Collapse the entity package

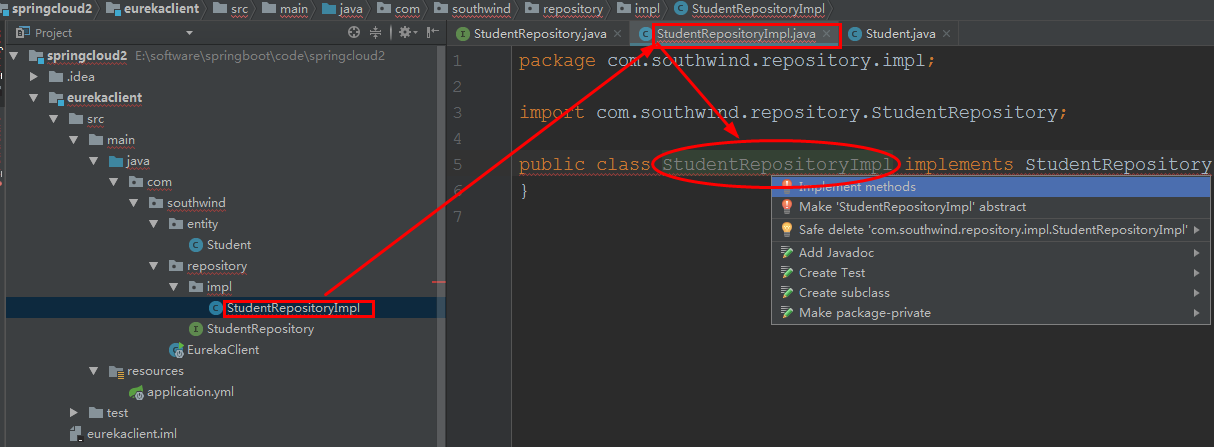tap(154, 224)
